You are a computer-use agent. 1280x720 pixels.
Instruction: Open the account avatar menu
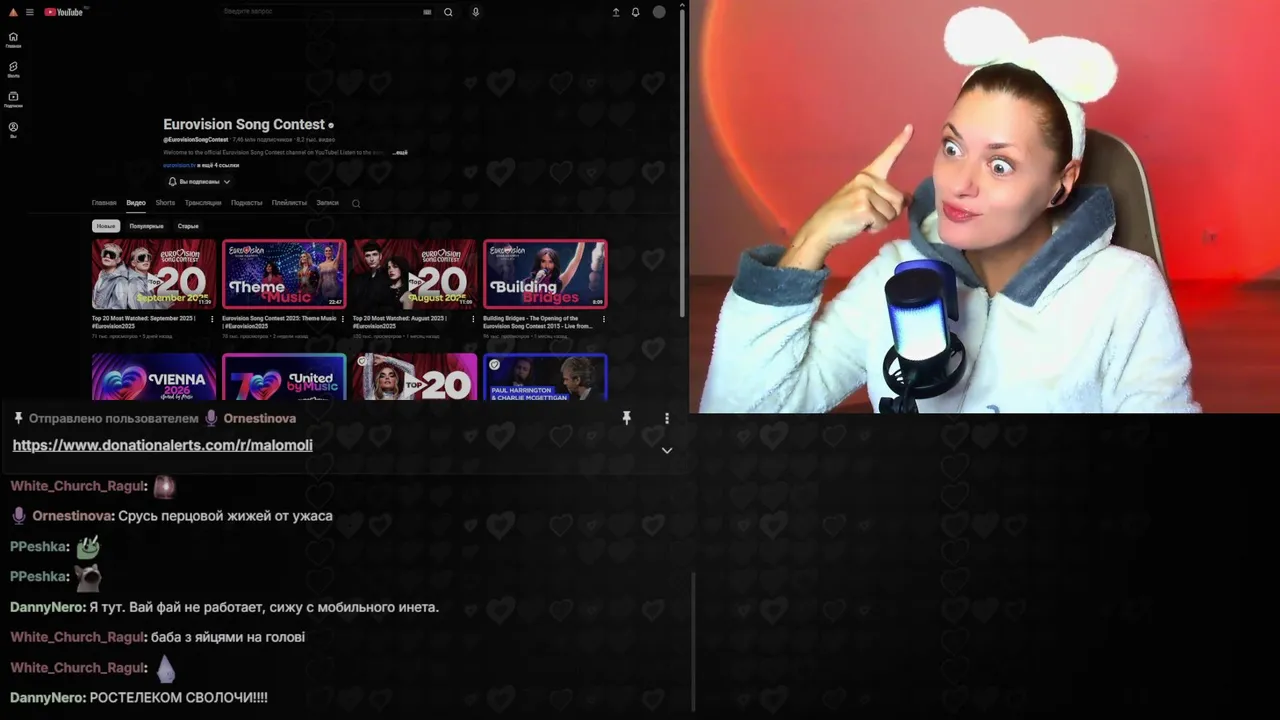coord(659,12)
